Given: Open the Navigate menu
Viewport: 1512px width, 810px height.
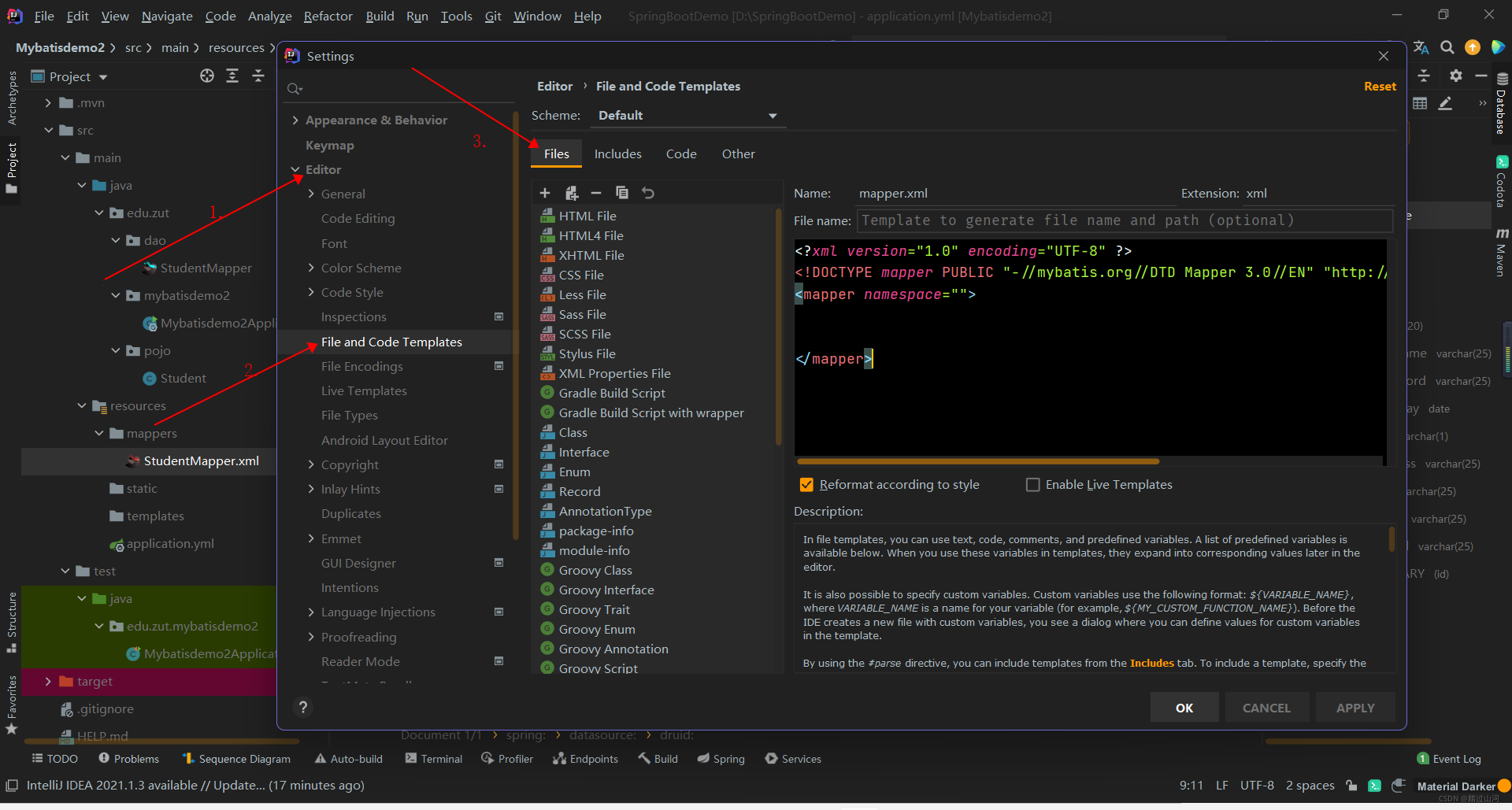Looking at the screenshot, I should click(x=167, y=16).
